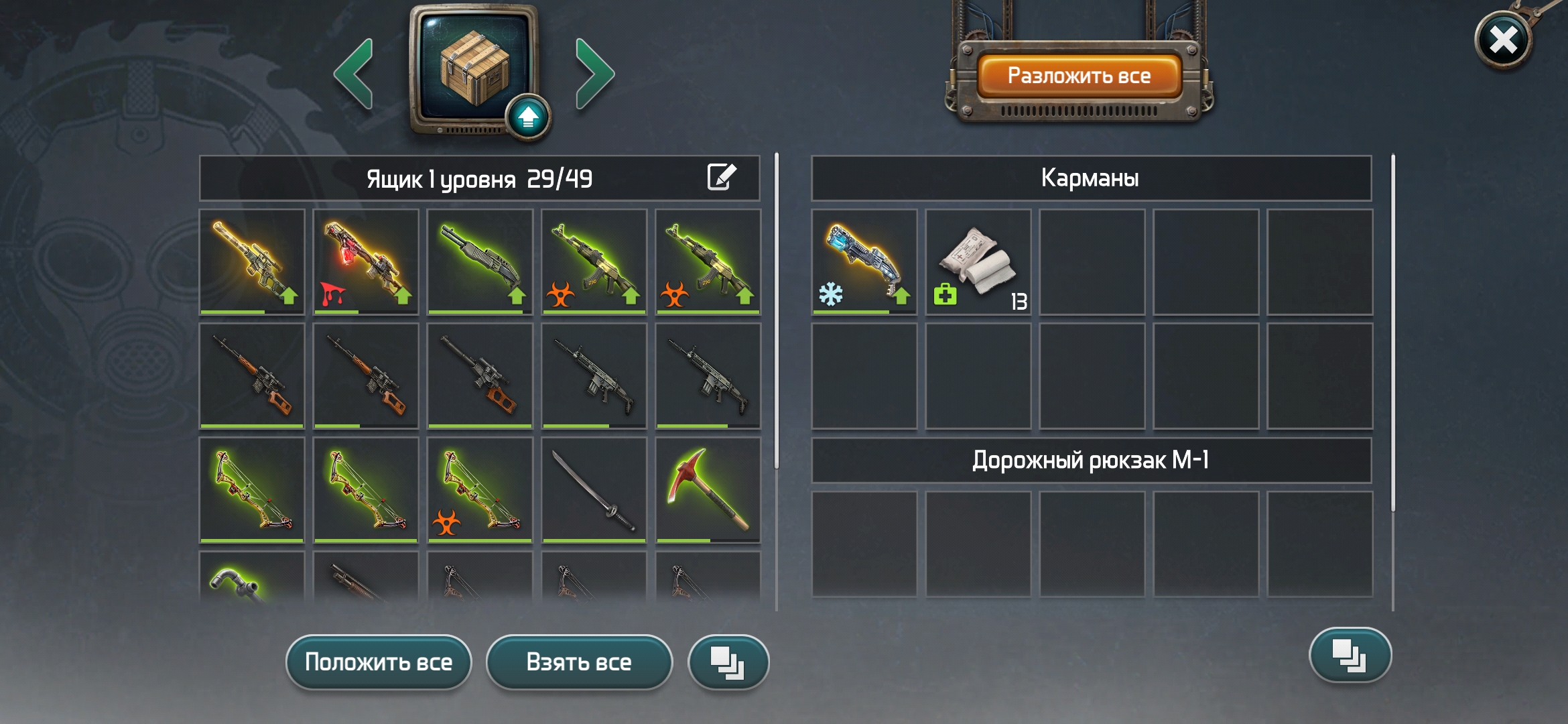The height and width of the screenshot is (724, 1568).
Task: Click the chest stack-sort icon button
Action: [728, 662]
